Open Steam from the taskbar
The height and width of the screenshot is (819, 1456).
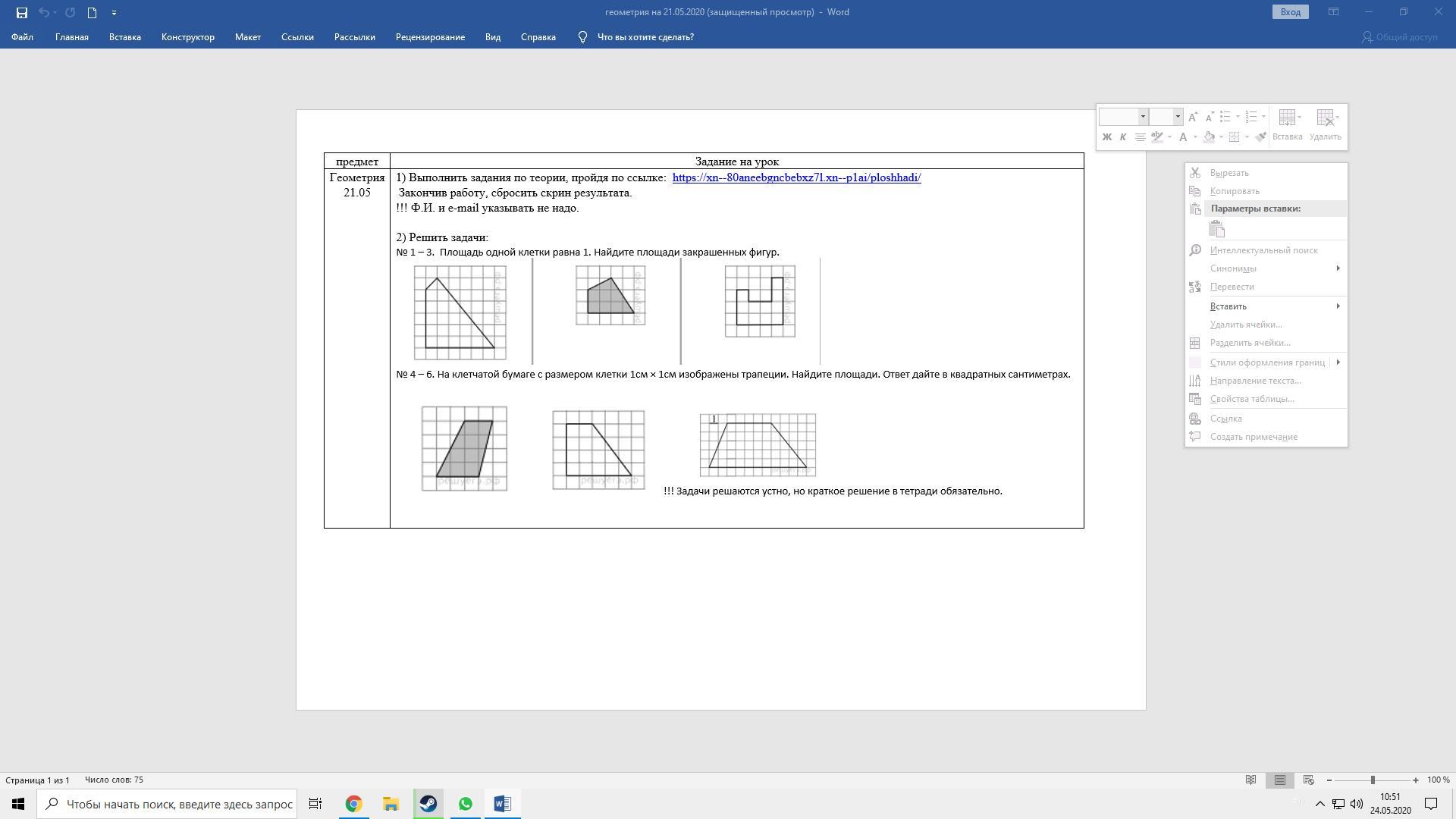pos(428,804)
